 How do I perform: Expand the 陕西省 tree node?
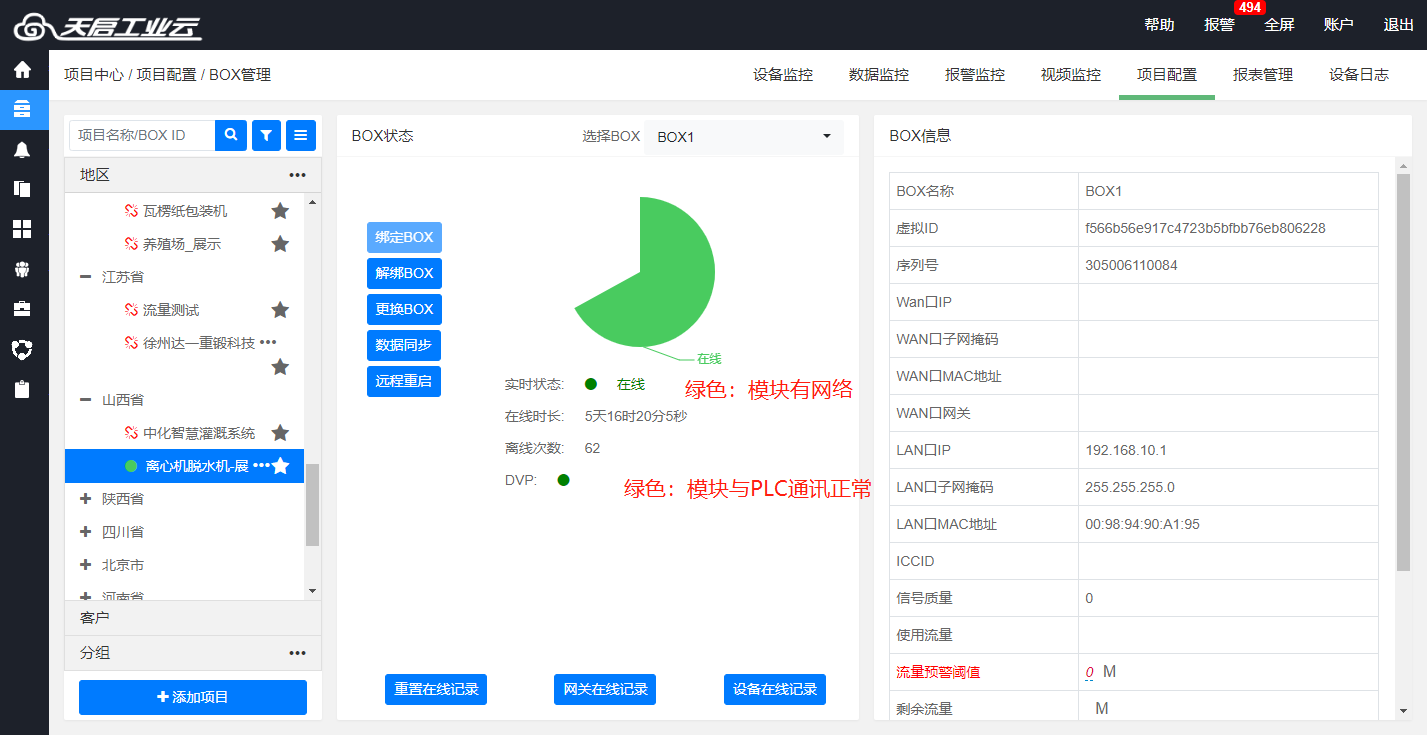tap(85, 498)
